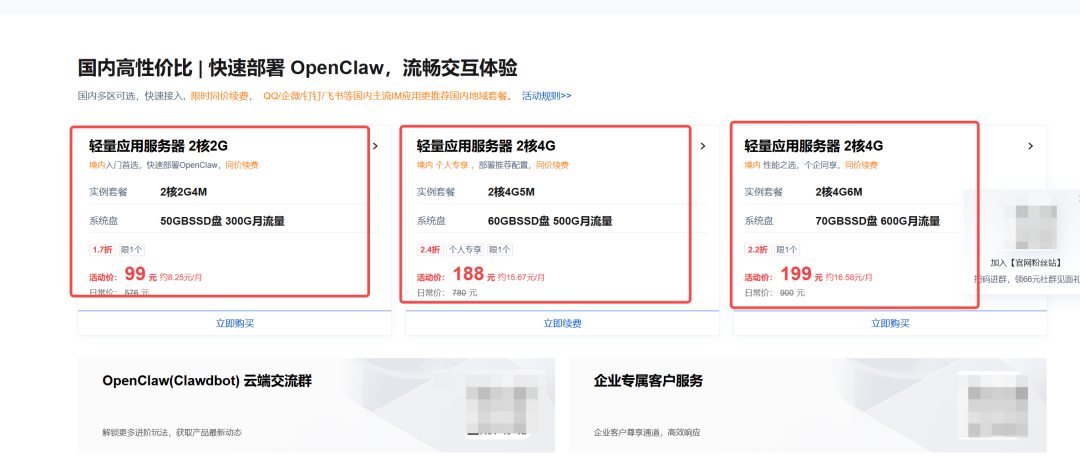The width and height of the screenshot is (1080, 469).
Task: Click the 企业专属客户服务 heading
Action: tap(648, 381)
